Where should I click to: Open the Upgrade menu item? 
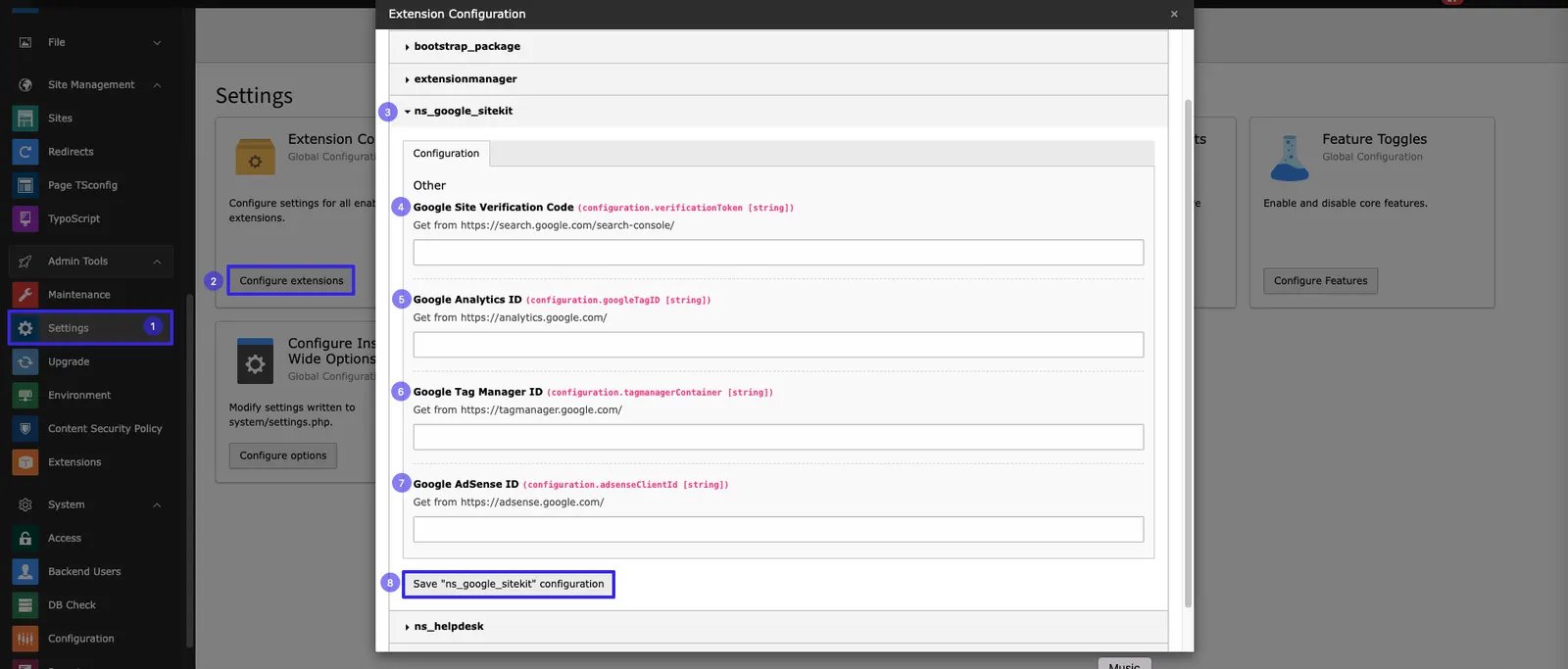(x=69, y=361)
